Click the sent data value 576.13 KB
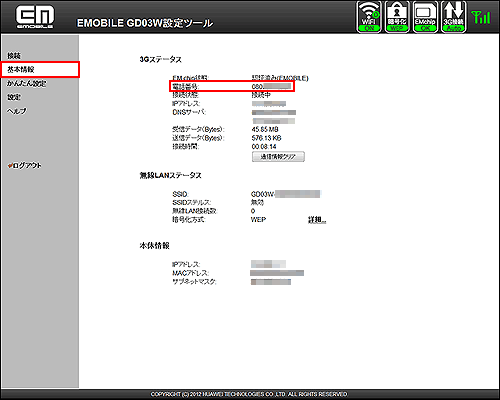 tap(266, 138)
